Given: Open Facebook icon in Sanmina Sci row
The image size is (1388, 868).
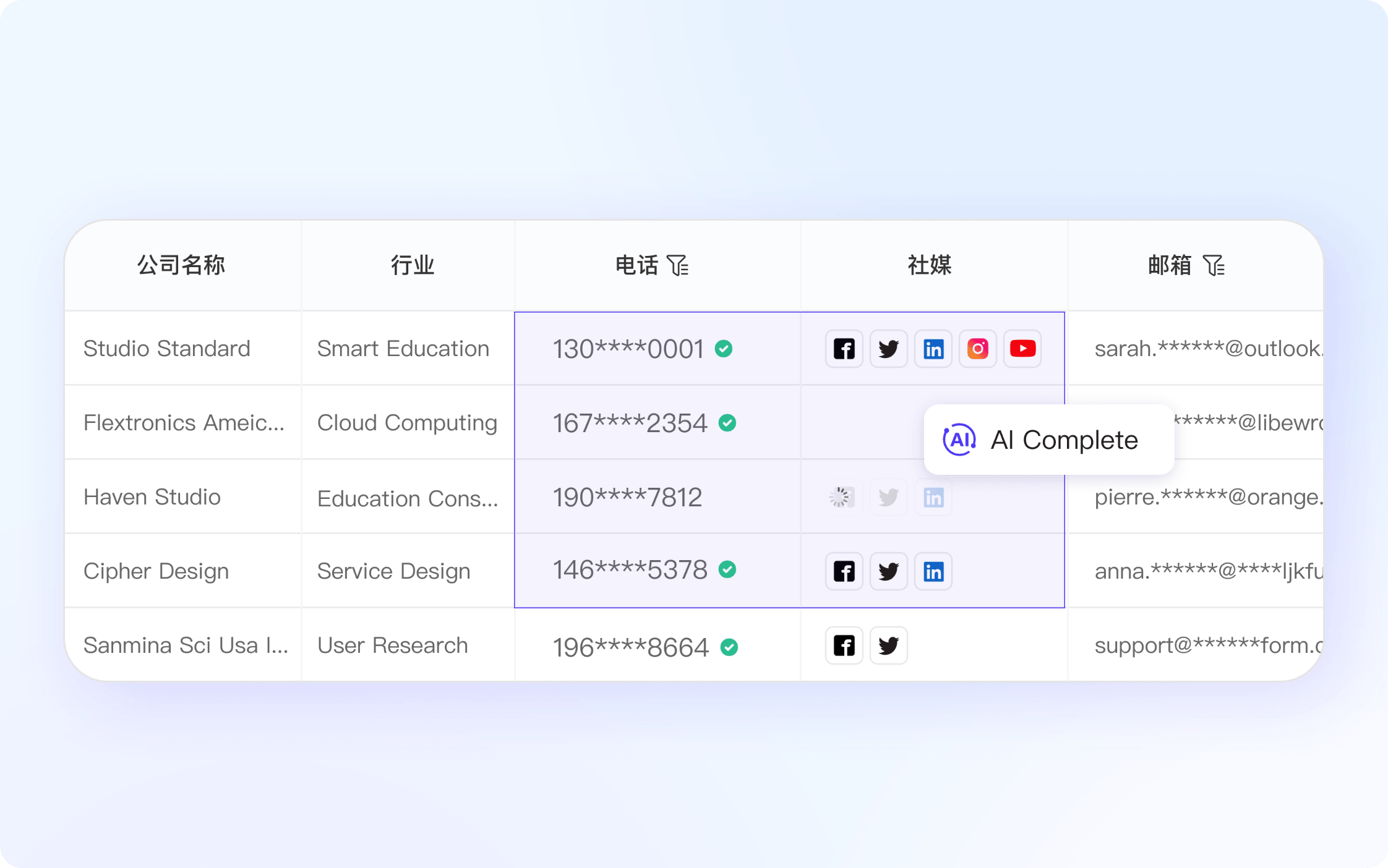Looking at the screenshot, I should pos(844,645).
